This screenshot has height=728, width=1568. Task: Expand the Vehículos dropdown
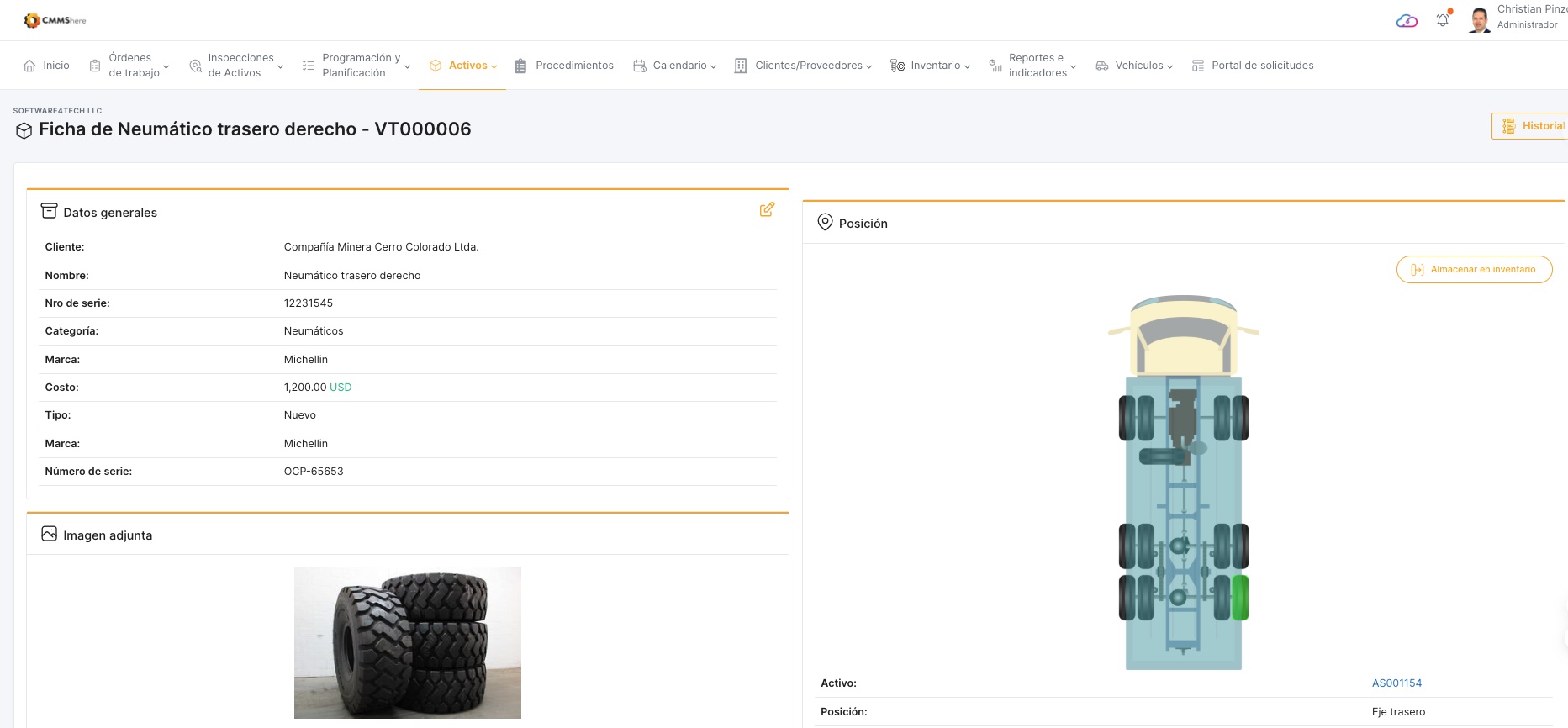pyautogui.click(x=1134, y=66)
